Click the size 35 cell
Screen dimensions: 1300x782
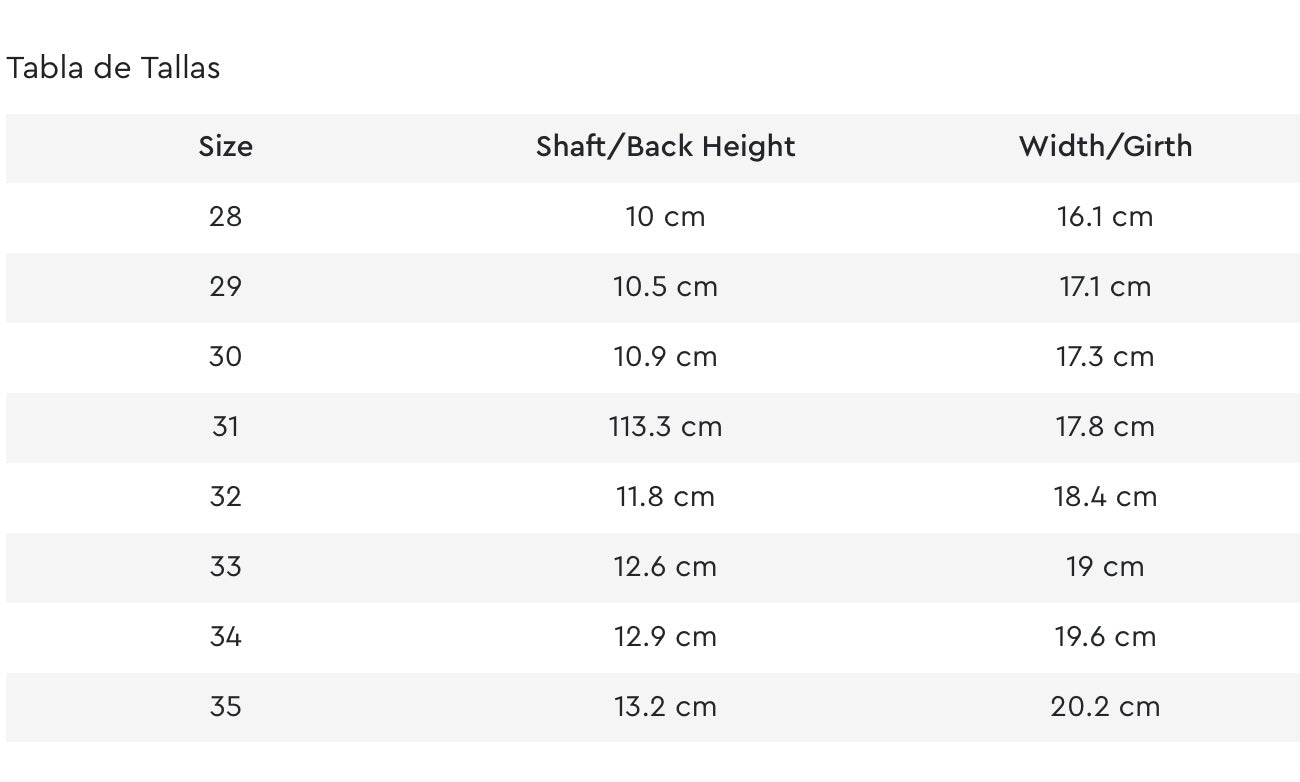click(x=225, y=706)
